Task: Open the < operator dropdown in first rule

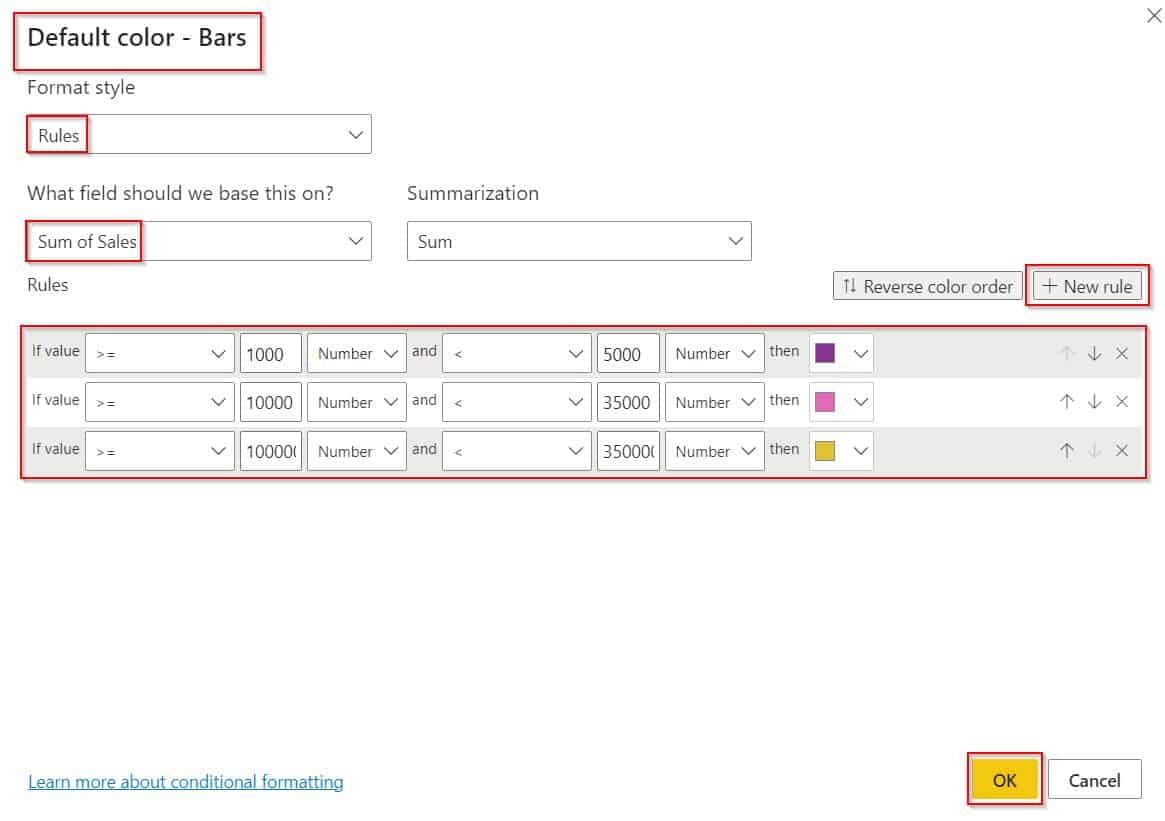Action: [516, 354]
